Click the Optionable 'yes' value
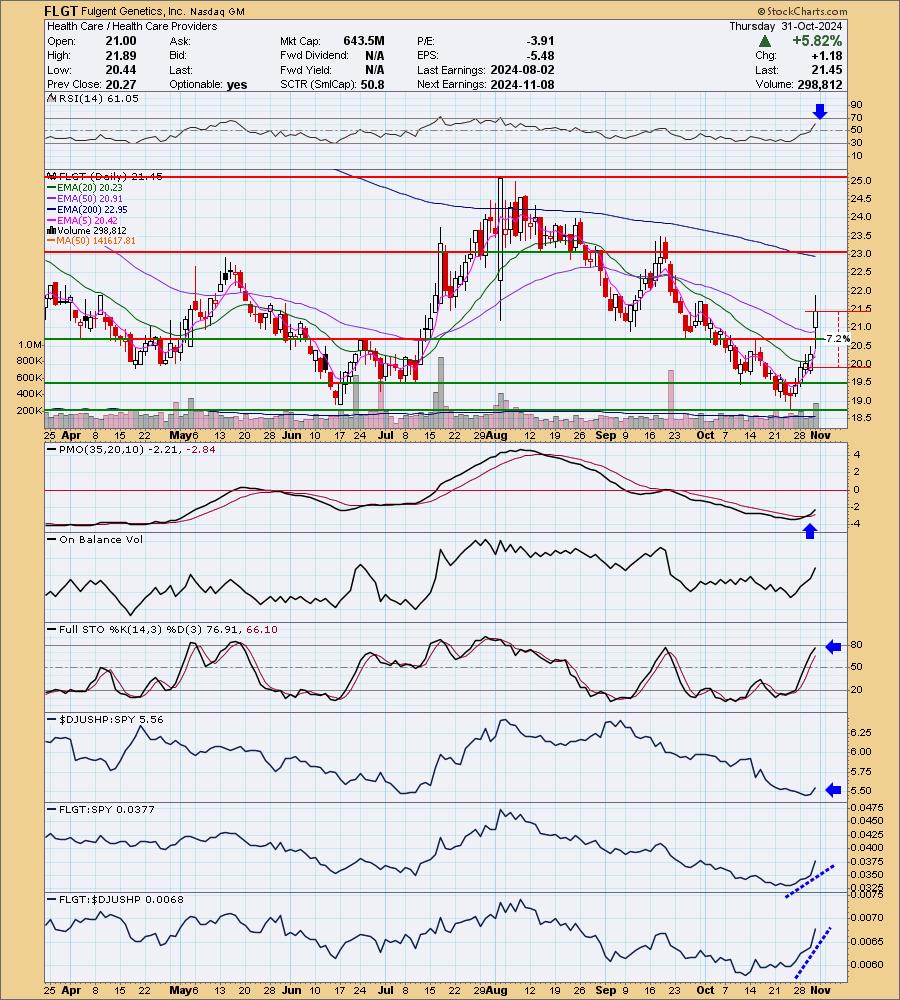This screenshot has height=1000, width=900. pos(237,85)
